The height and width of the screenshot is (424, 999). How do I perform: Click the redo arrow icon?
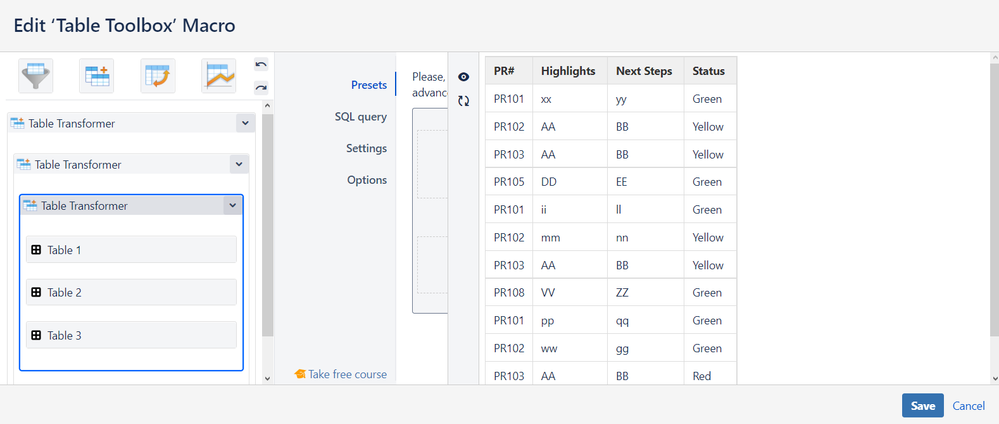pyautogui.click(x=261, y=88)
